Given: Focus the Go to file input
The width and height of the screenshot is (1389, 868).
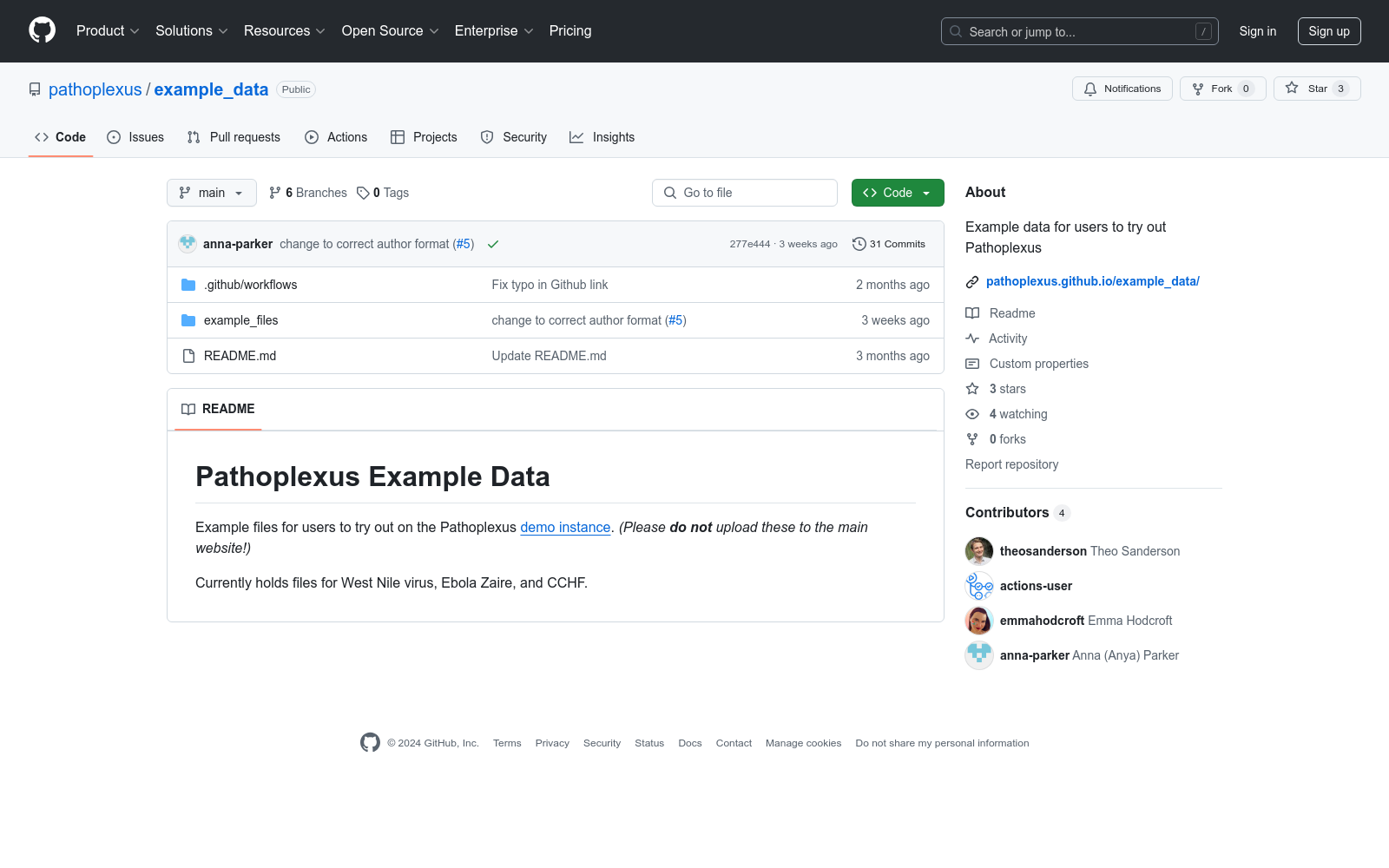Looking at the screenshot, I should point(745,193).
